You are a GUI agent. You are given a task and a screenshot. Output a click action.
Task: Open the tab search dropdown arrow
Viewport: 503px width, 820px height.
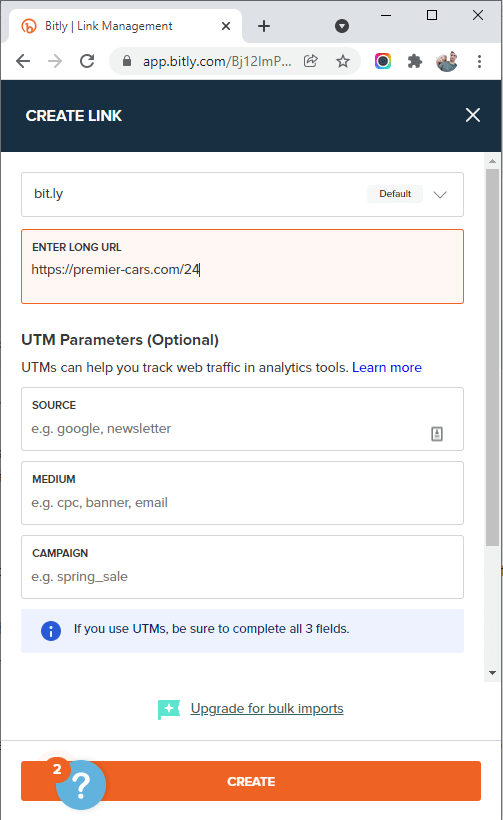click(342, 26)
